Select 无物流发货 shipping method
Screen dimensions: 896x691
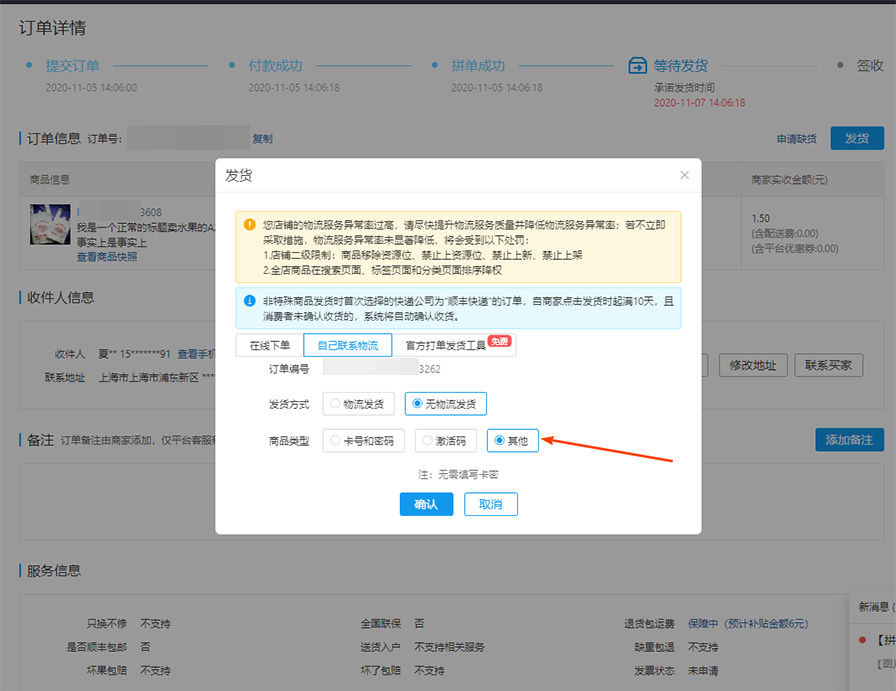pos(445,404)
